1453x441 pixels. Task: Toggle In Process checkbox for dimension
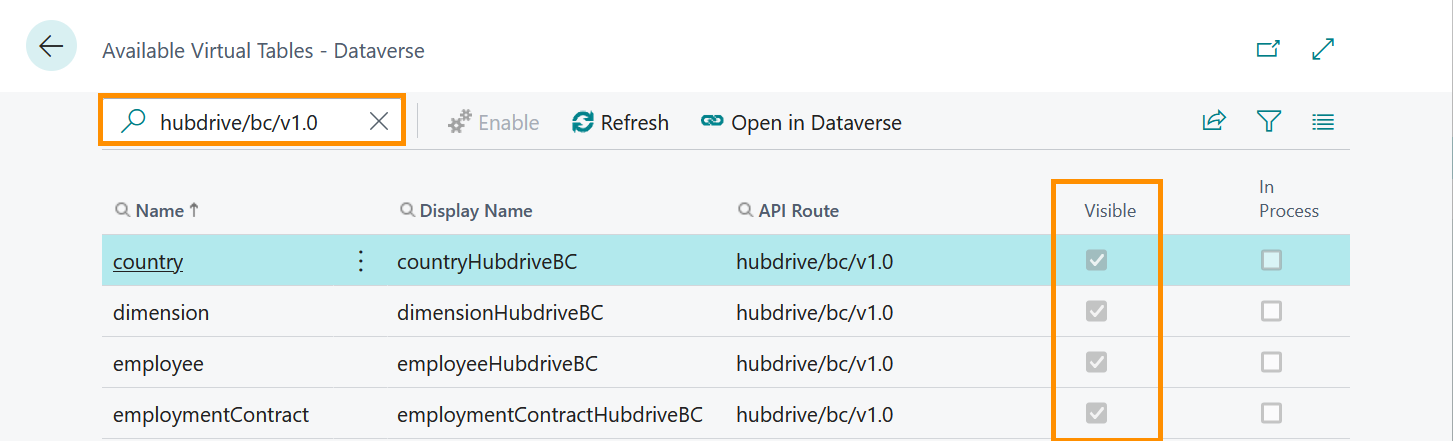pos(1271,312)
